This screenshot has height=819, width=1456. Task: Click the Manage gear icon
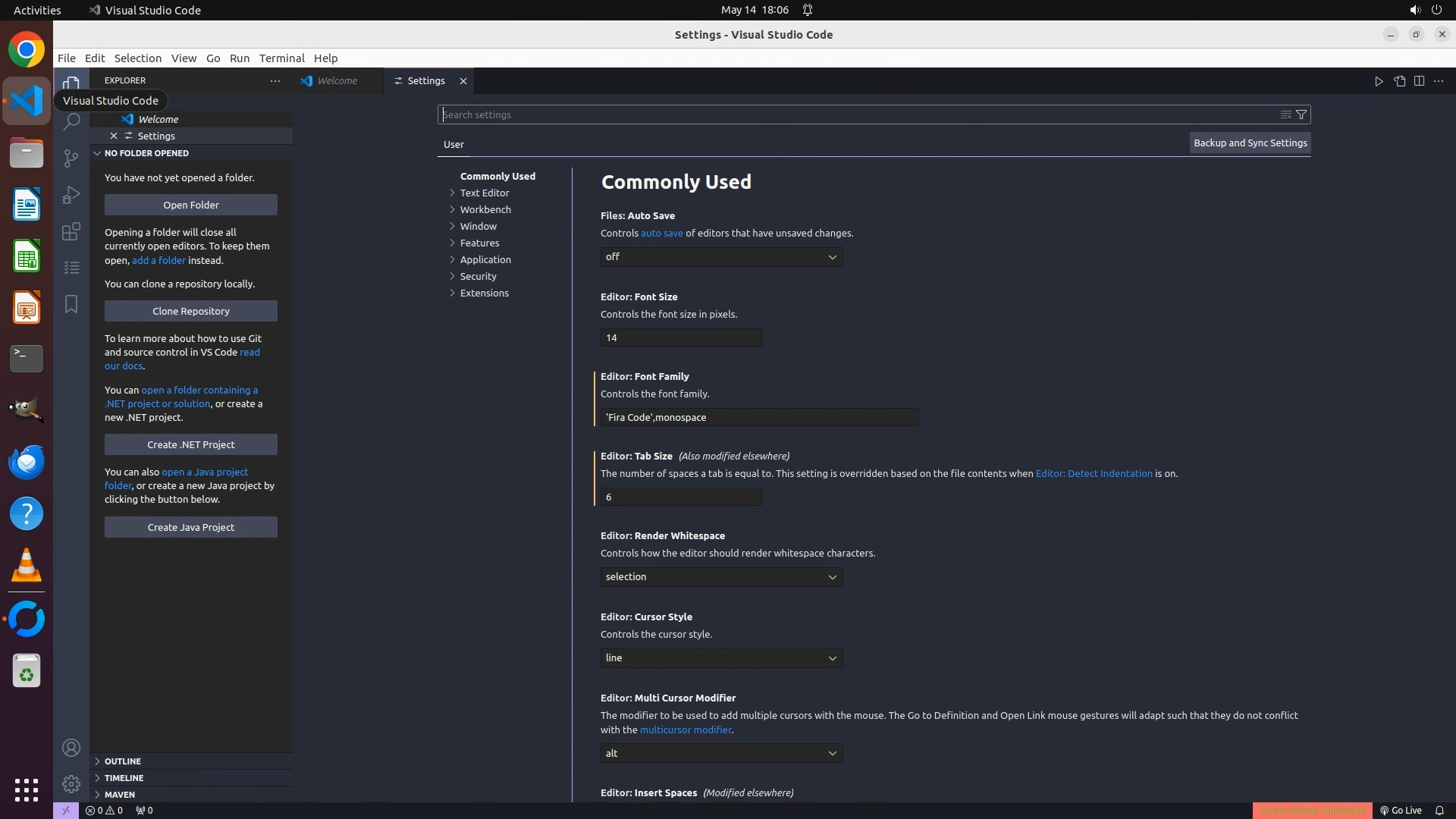coord(71,783)
